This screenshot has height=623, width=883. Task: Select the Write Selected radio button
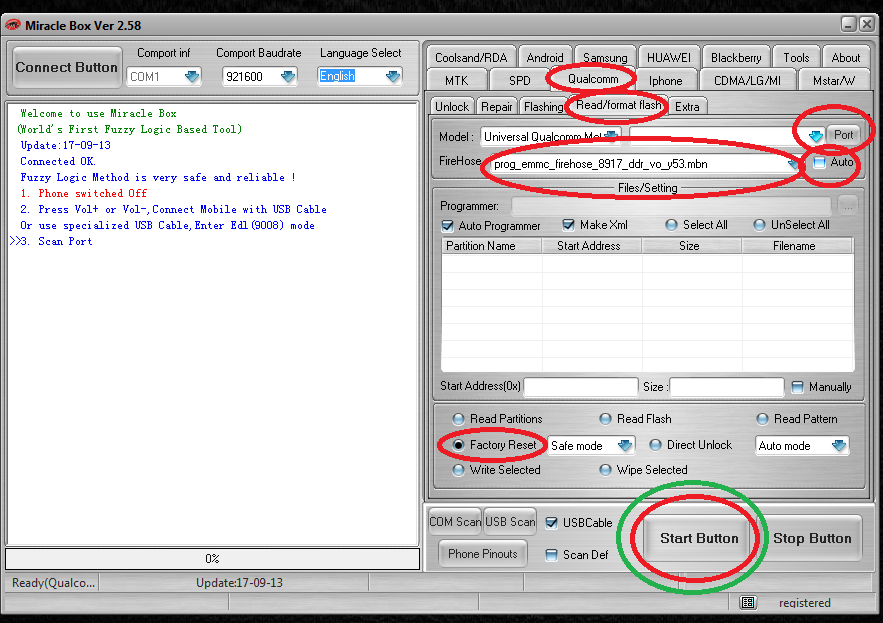[458, 470]
